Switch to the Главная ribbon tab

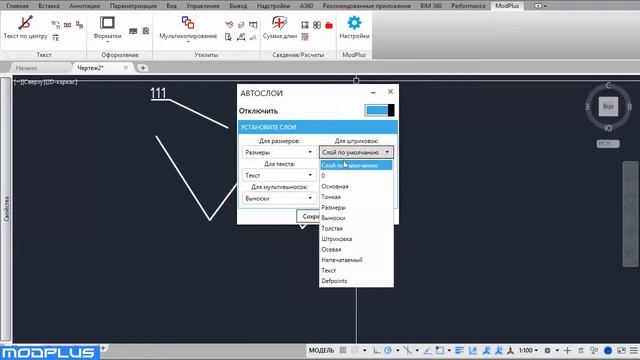pyautogui.click(x=18, y=6)
